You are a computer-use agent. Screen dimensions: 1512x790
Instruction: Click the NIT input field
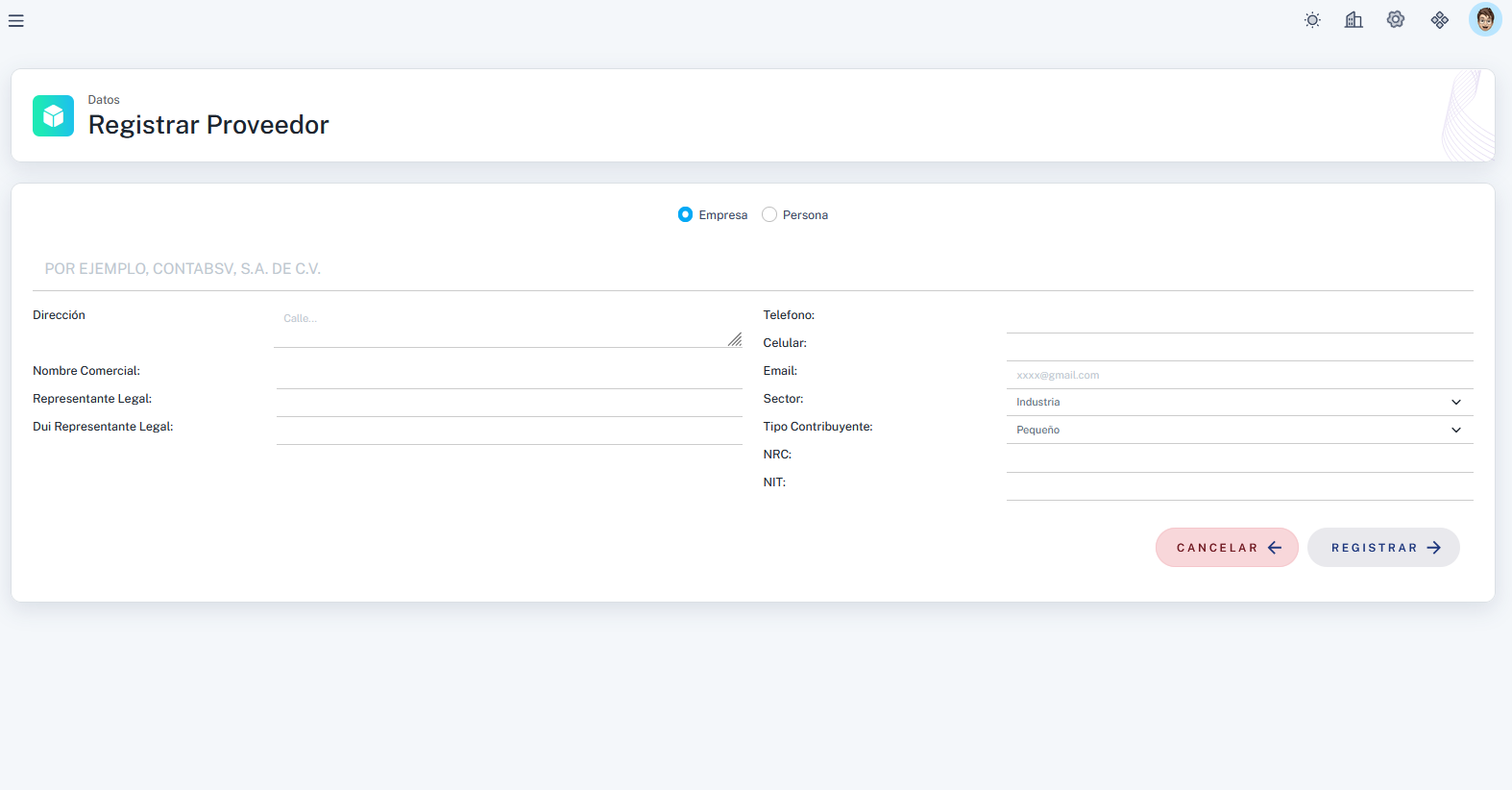pos(1239,486)
